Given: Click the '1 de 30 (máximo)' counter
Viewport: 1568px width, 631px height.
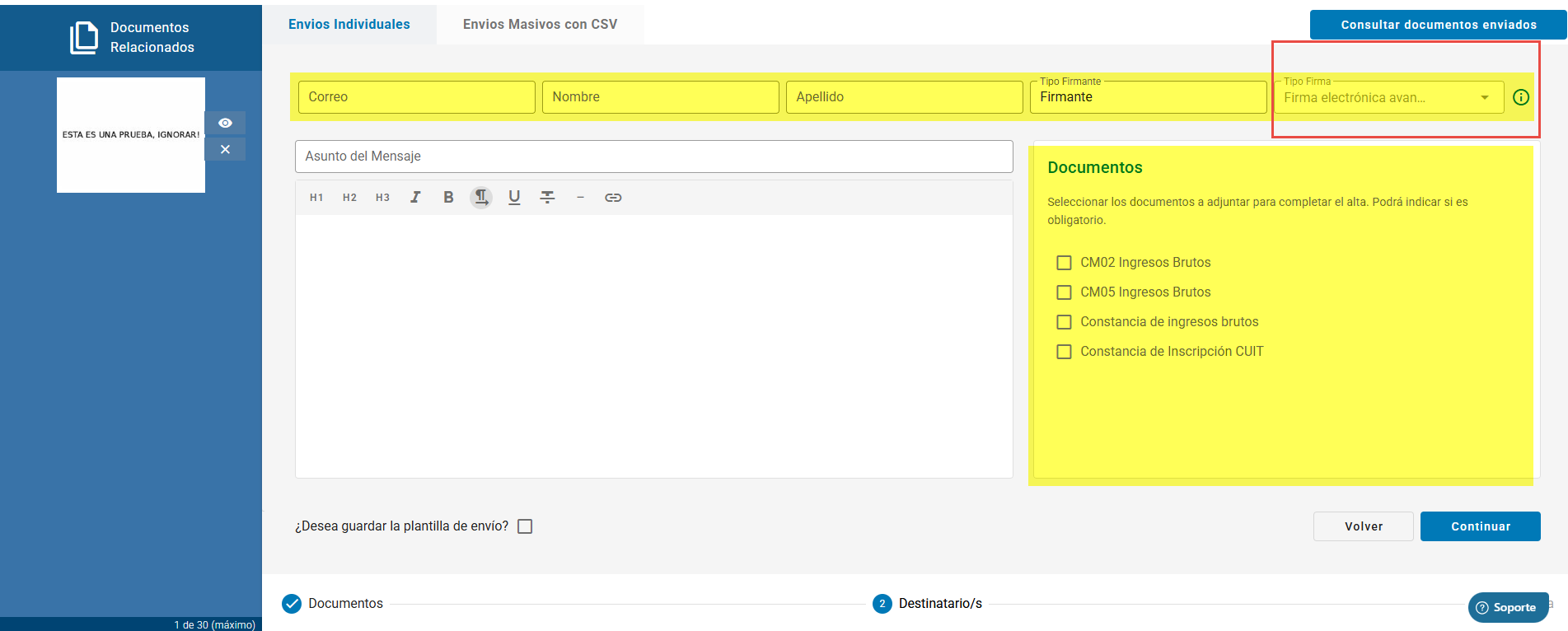Looking at the screenshot, I should point(215,624).
